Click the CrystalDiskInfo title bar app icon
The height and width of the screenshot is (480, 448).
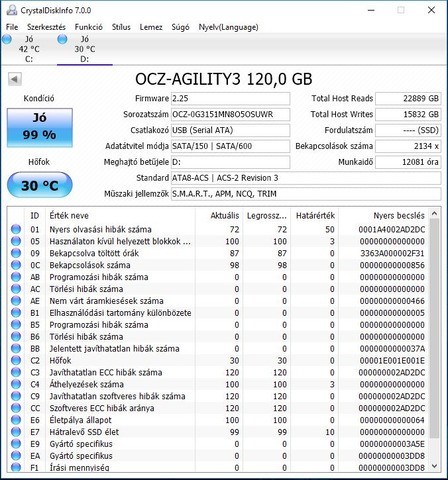(12, 10)
